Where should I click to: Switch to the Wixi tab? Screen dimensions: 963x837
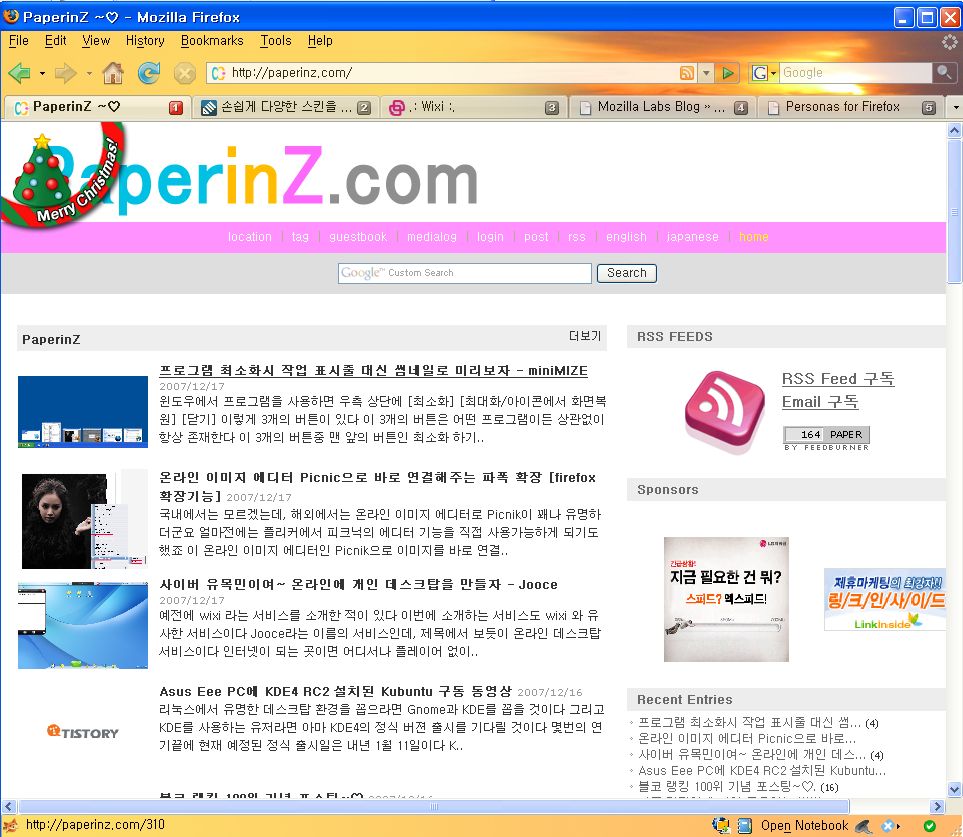[474, 107]
